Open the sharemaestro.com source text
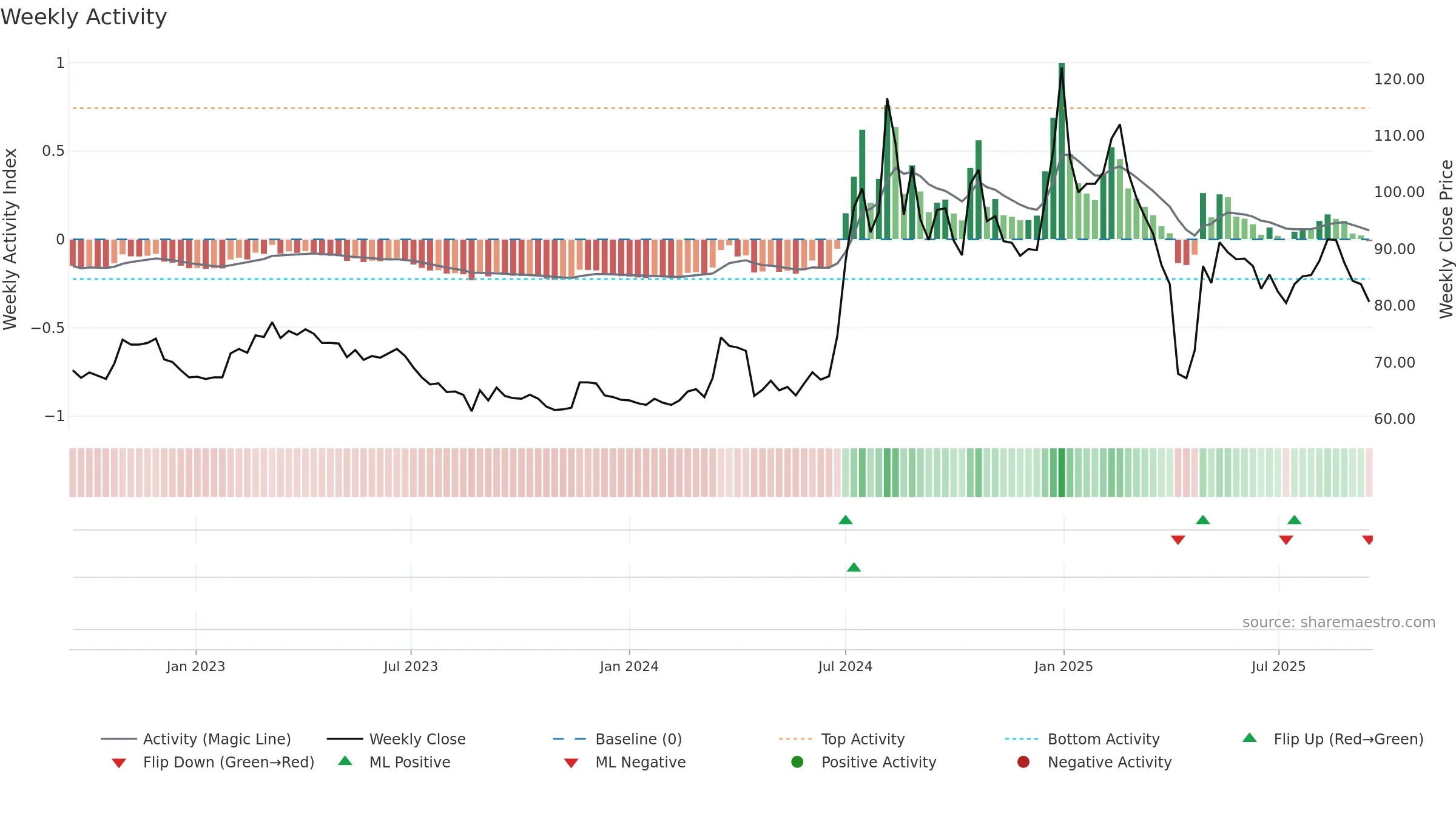 [1339, 622]
